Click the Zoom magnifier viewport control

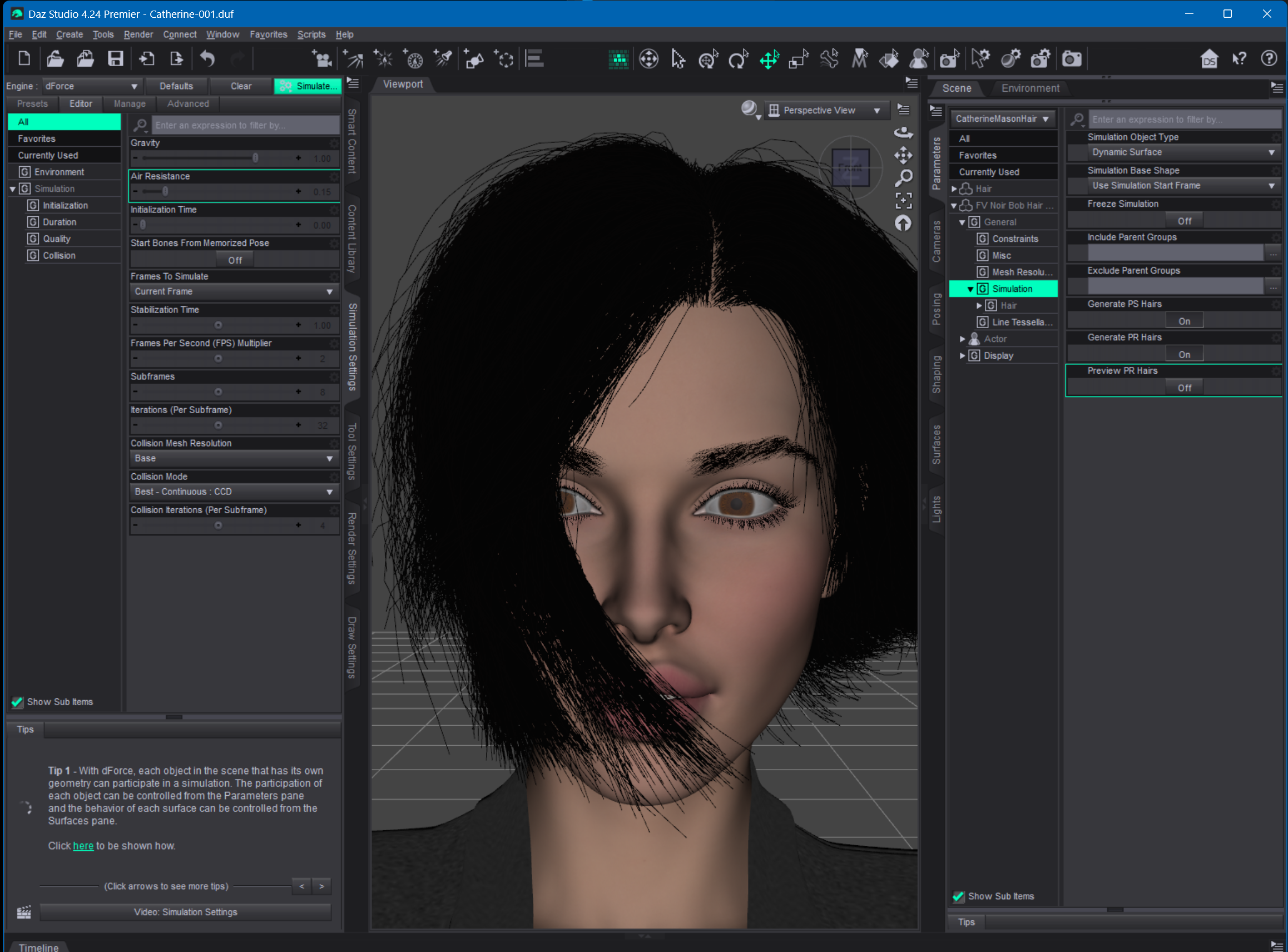pyautogui.click(x=903, y=178)
